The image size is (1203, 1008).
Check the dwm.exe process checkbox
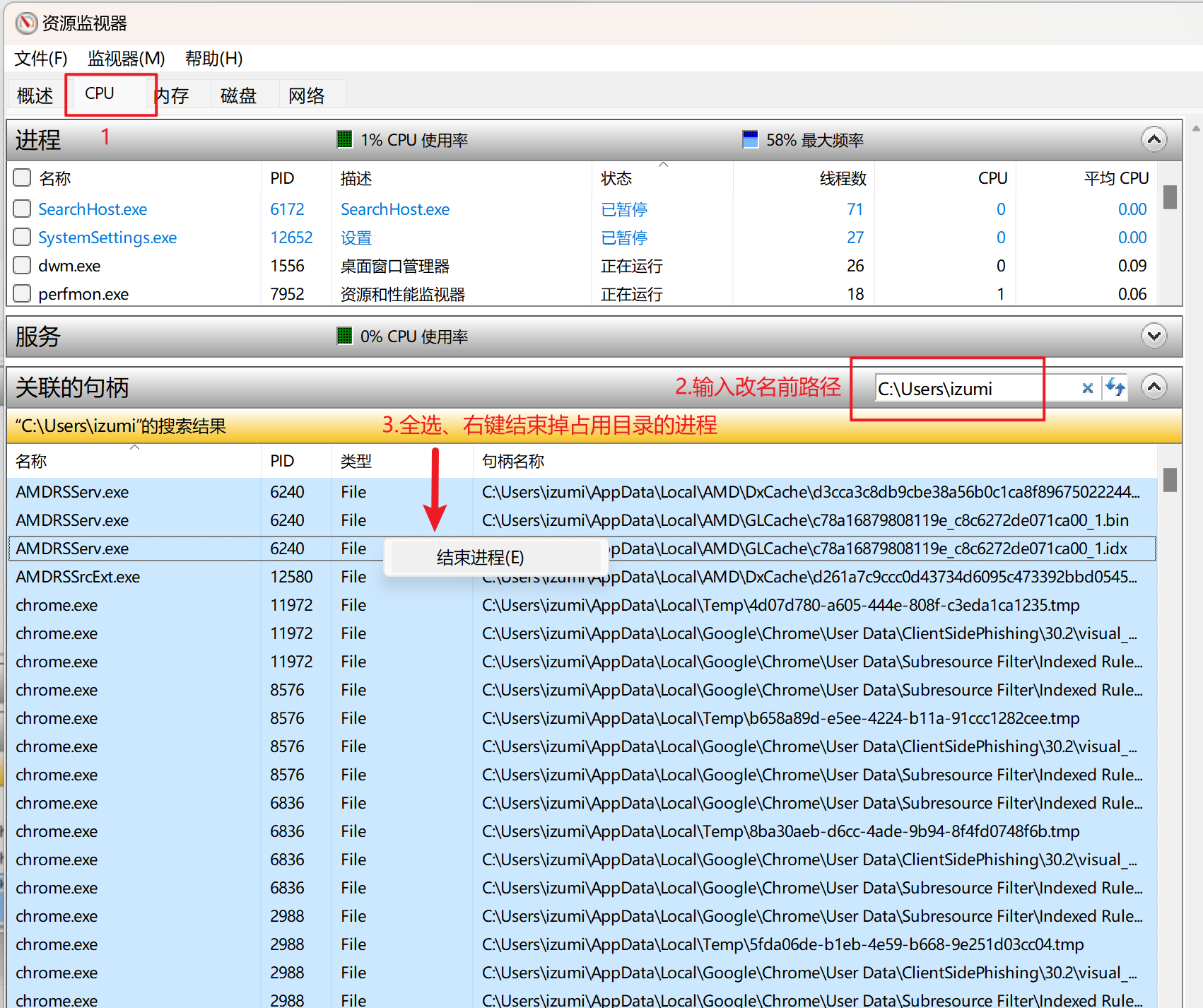pos(23,265)
